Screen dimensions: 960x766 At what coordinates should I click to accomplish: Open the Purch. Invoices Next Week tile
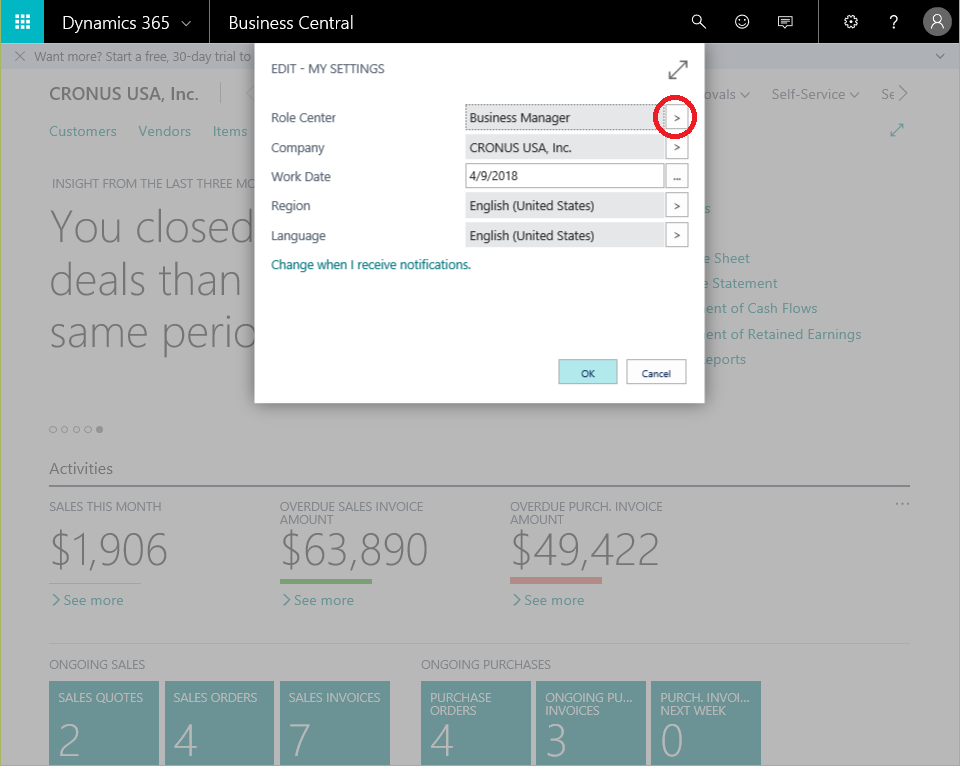(706, 723)
